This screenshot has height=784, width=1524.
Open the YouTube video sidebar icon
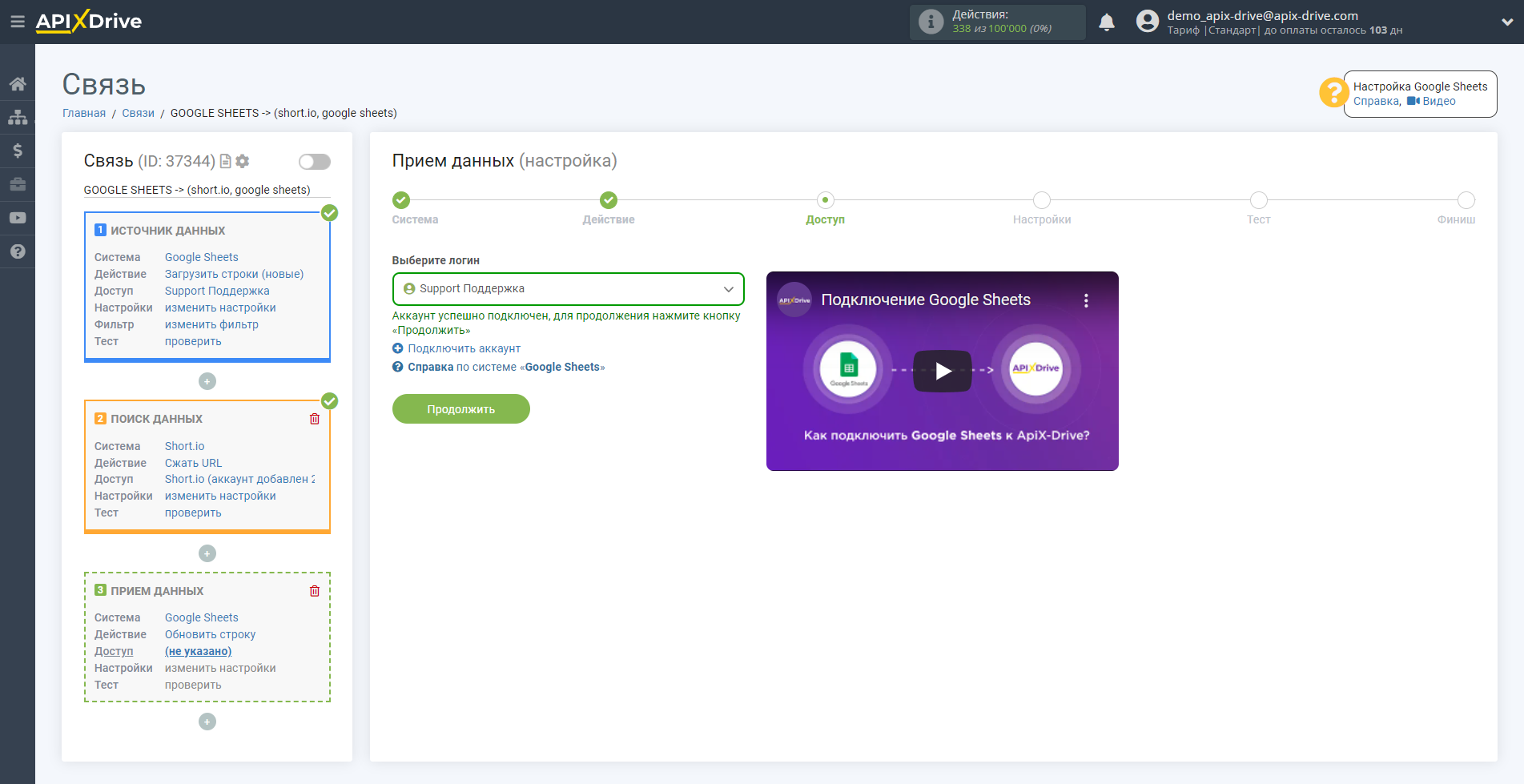[x=18, y=218]
